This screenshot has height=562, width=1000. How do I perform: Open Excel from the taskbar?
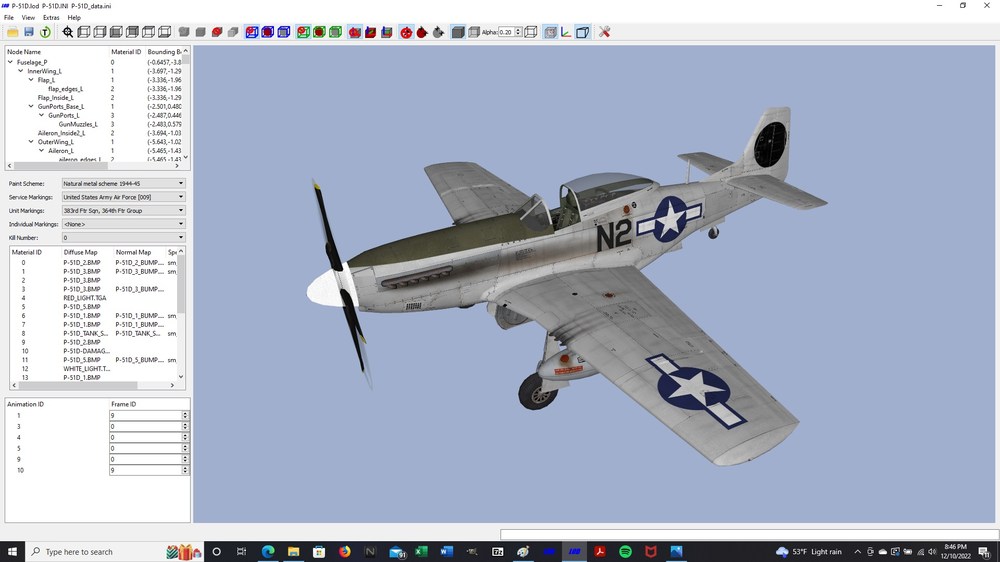(421, 552)
